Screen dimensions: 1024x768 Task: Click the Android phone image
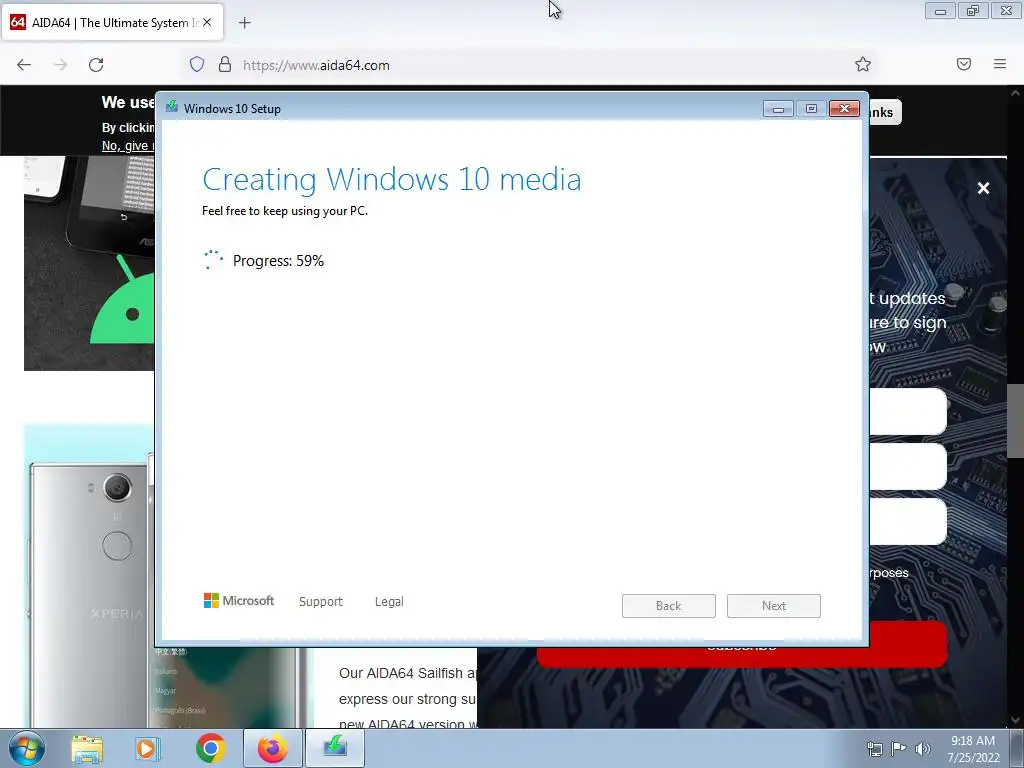[x=89, y=263]
